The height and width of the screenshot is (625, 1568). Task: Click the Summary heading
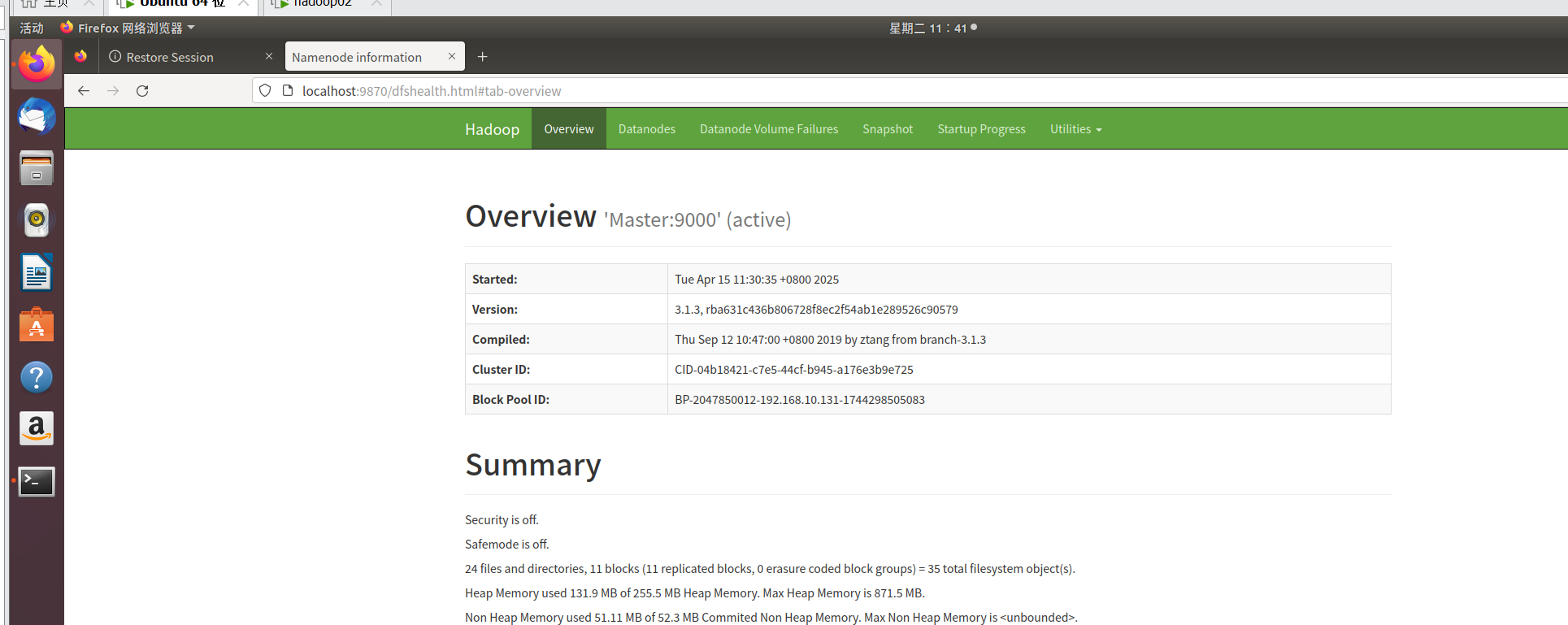coord(533,465)
